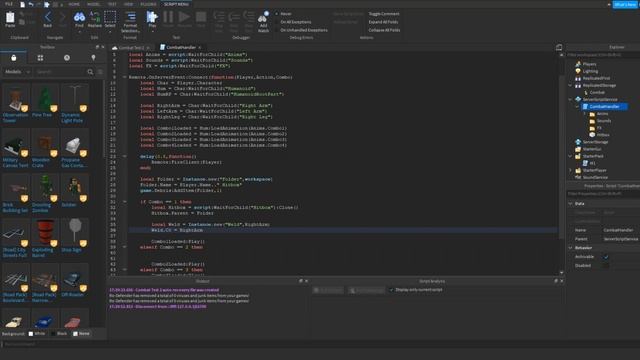Open the Toolbox Inventory grid tab

point(40,58)
